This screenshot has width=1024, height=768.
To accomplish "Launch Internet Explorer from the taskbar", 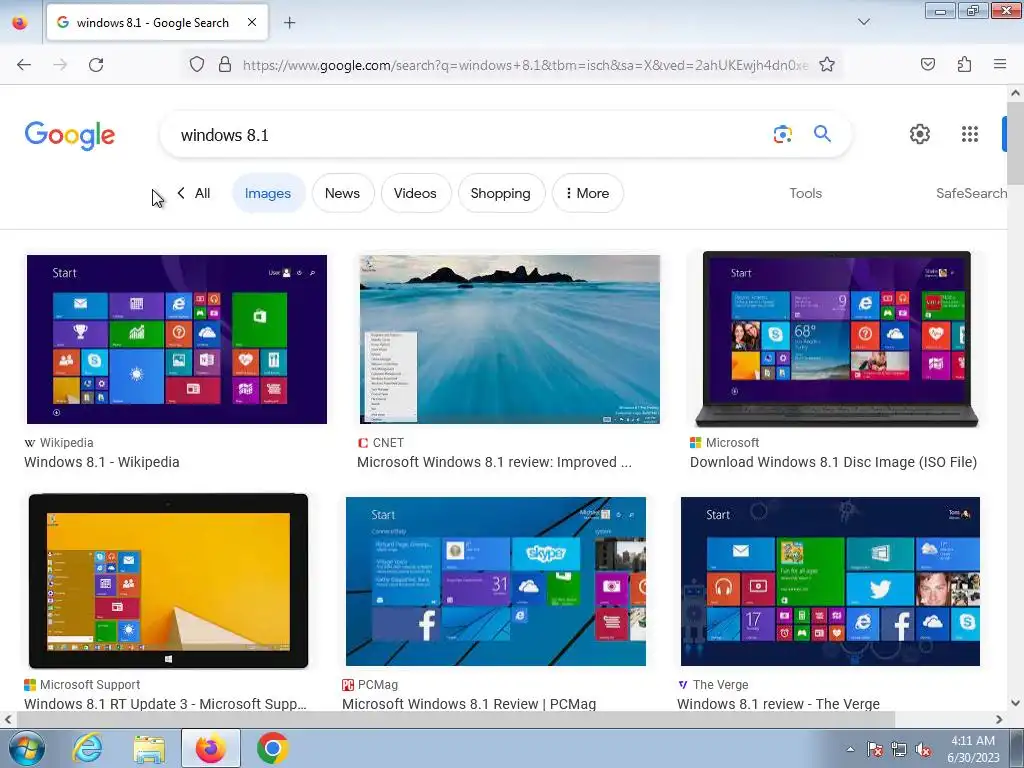I will pos(88,748).
